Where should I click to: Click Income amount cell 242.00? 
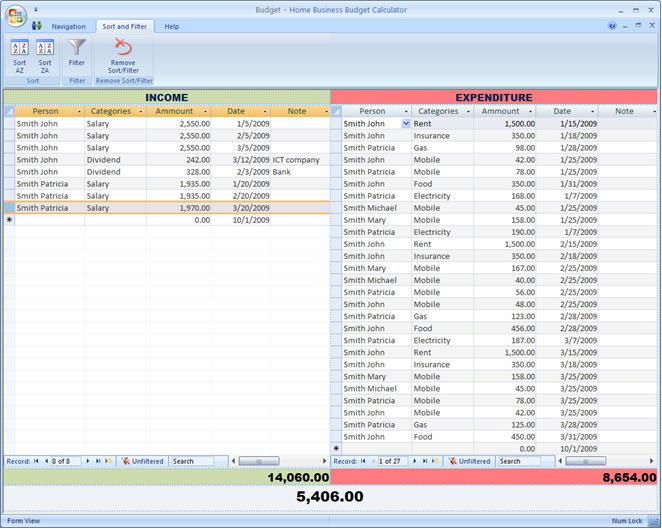pyautogui.click(x=179, y=160)
